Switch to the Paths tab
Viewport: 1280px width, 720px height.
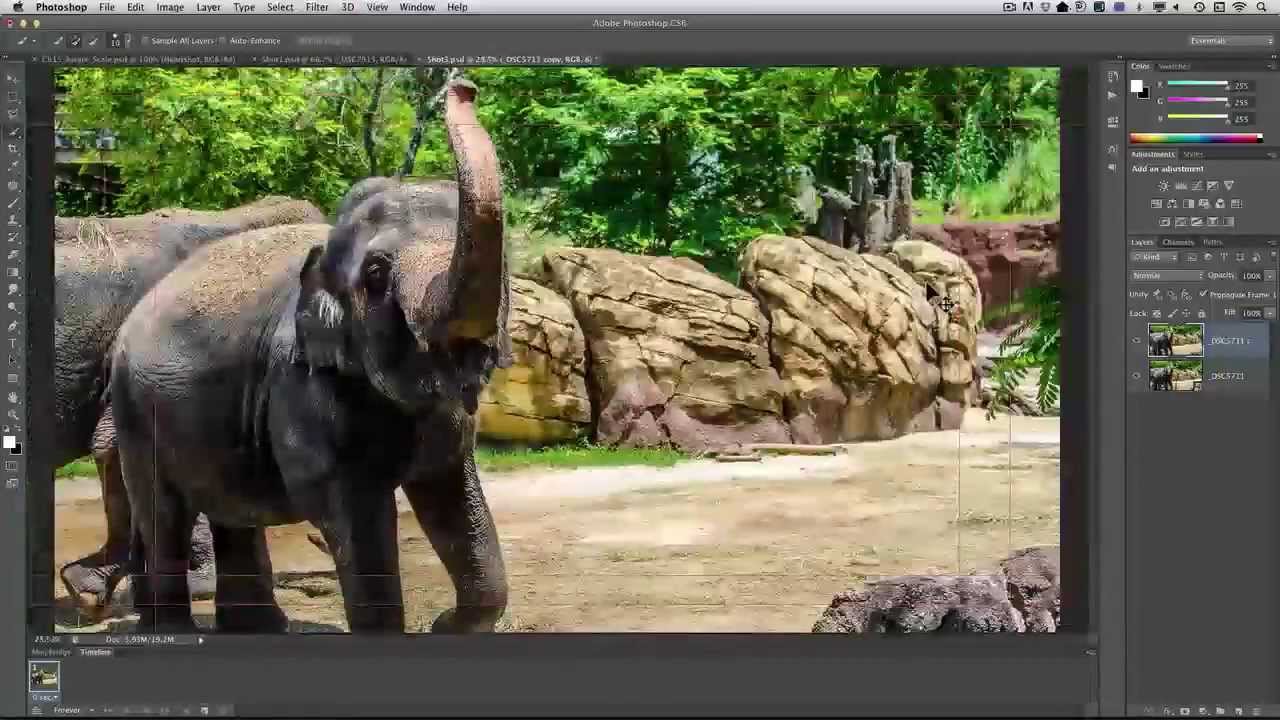pyautogui.click(x=1212, y=242)
